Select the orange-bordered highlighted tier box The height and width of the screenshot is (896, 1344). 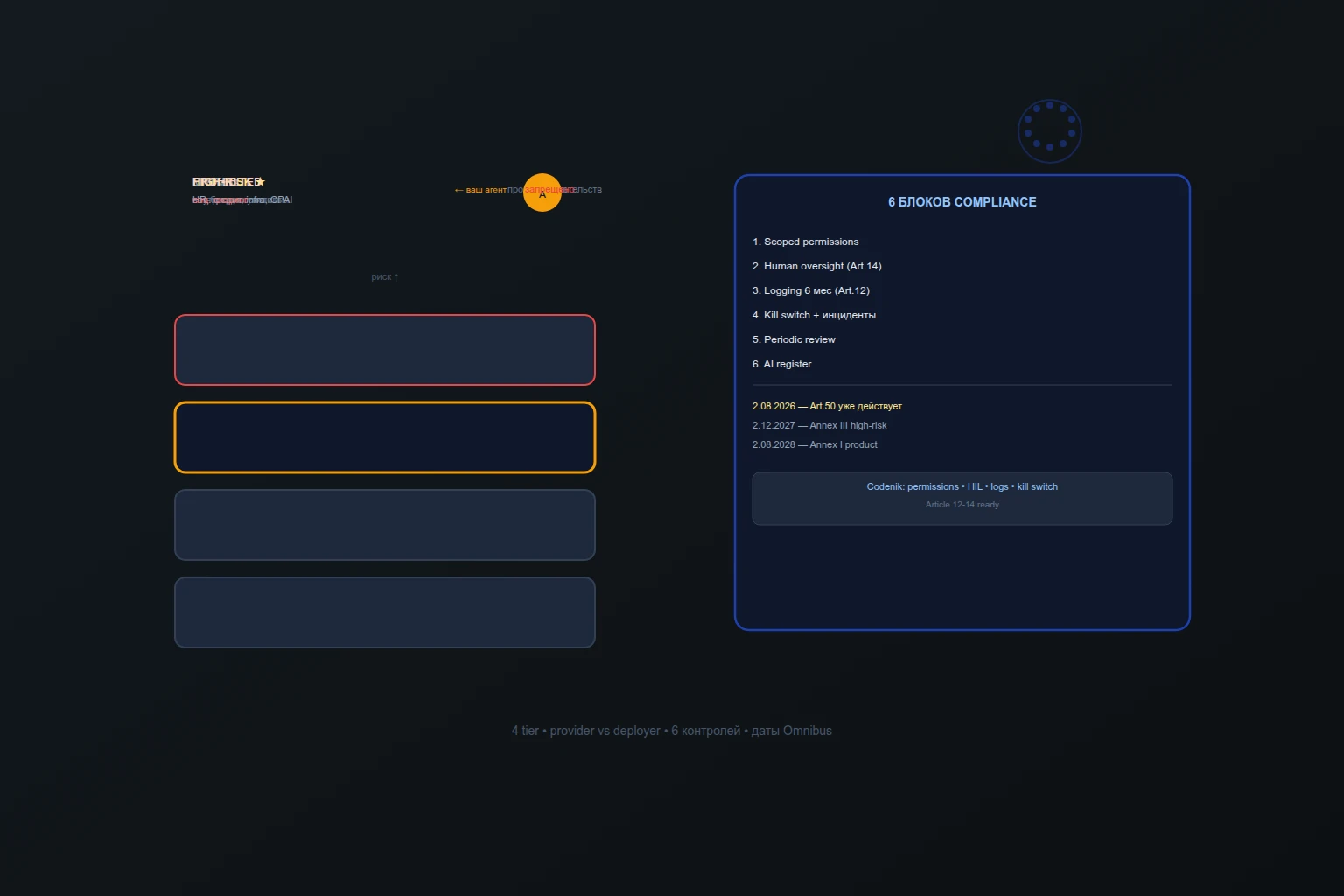click(x=385, y=437)
